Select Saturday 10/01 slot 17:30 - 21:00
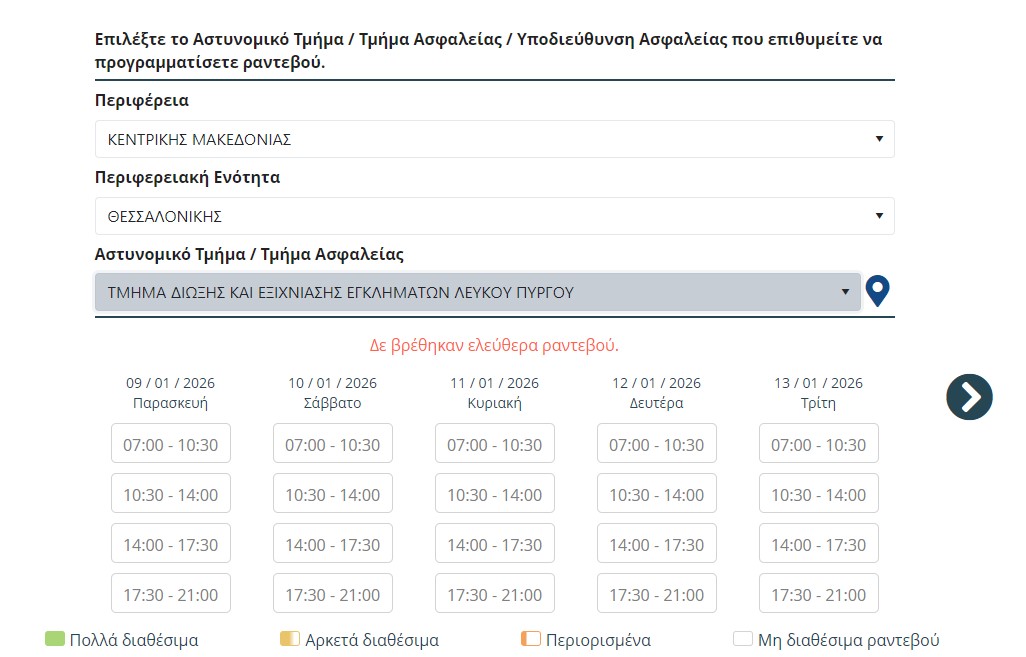1026x657 pixels. click(333, 594)
